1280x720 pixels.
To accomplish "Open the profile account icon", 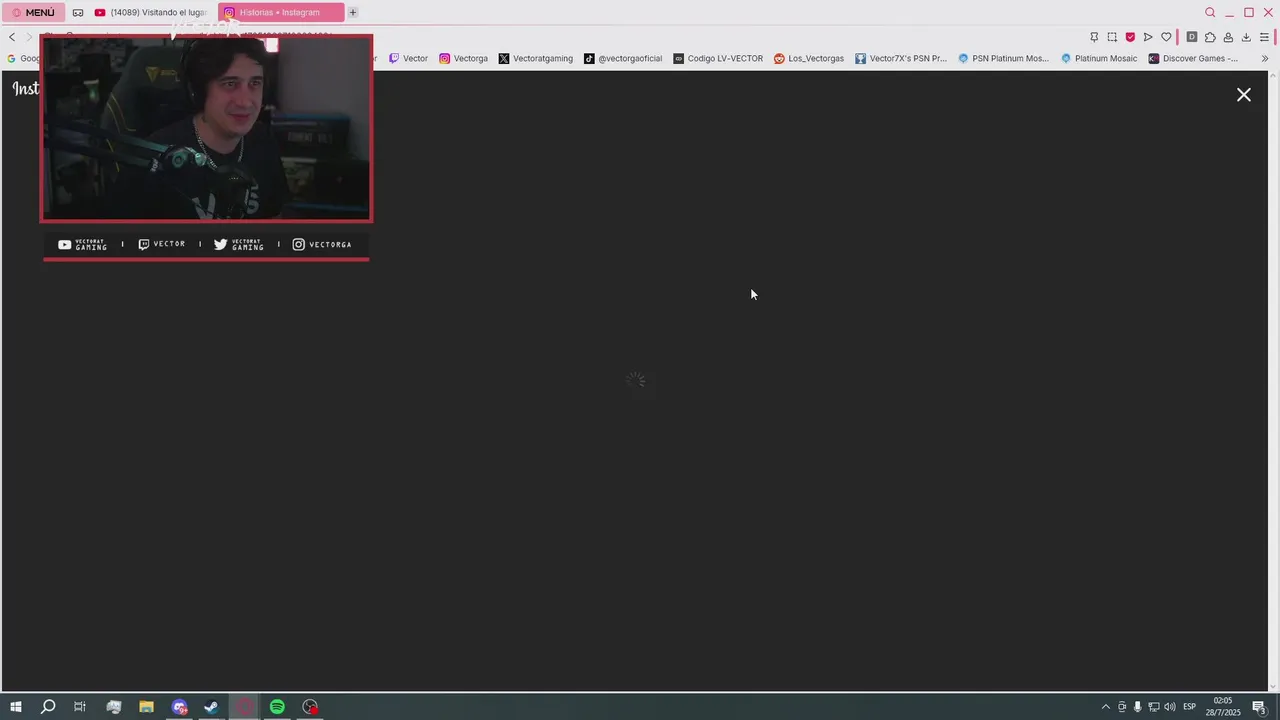I will [x=1228, y=37].
